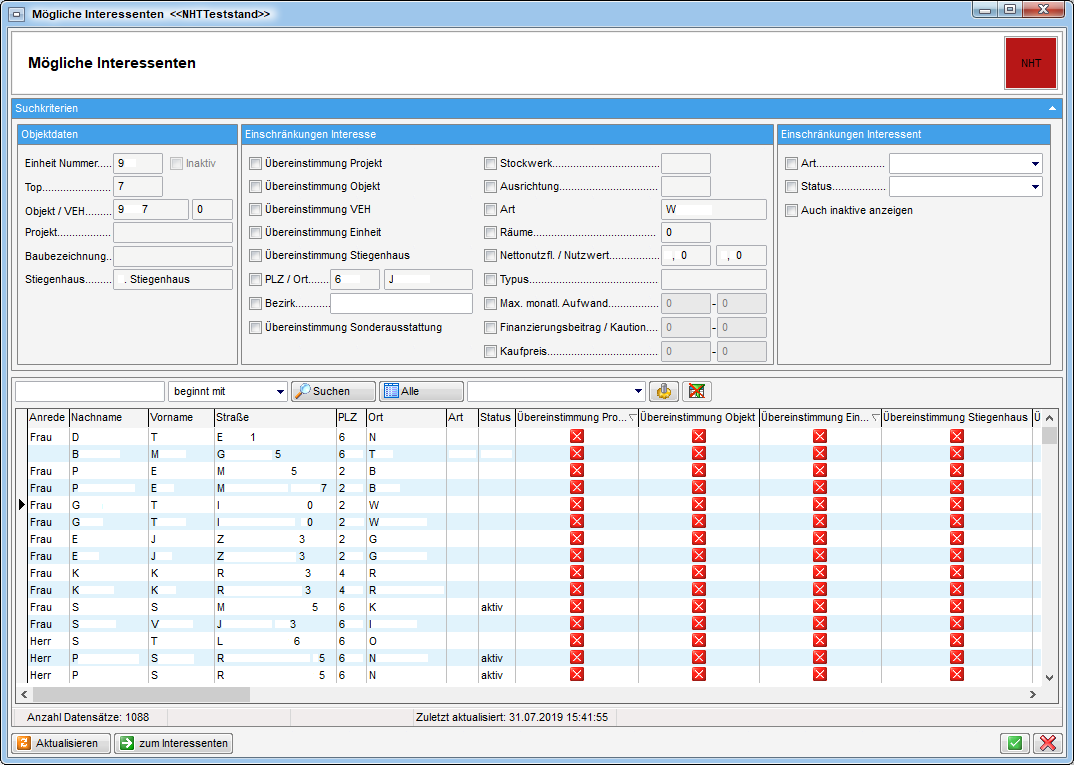Click the crossed-out grid icon in search toolbar
This screenshot has height=765, width=1074.
pyautogui.click(x=696, y=391)
